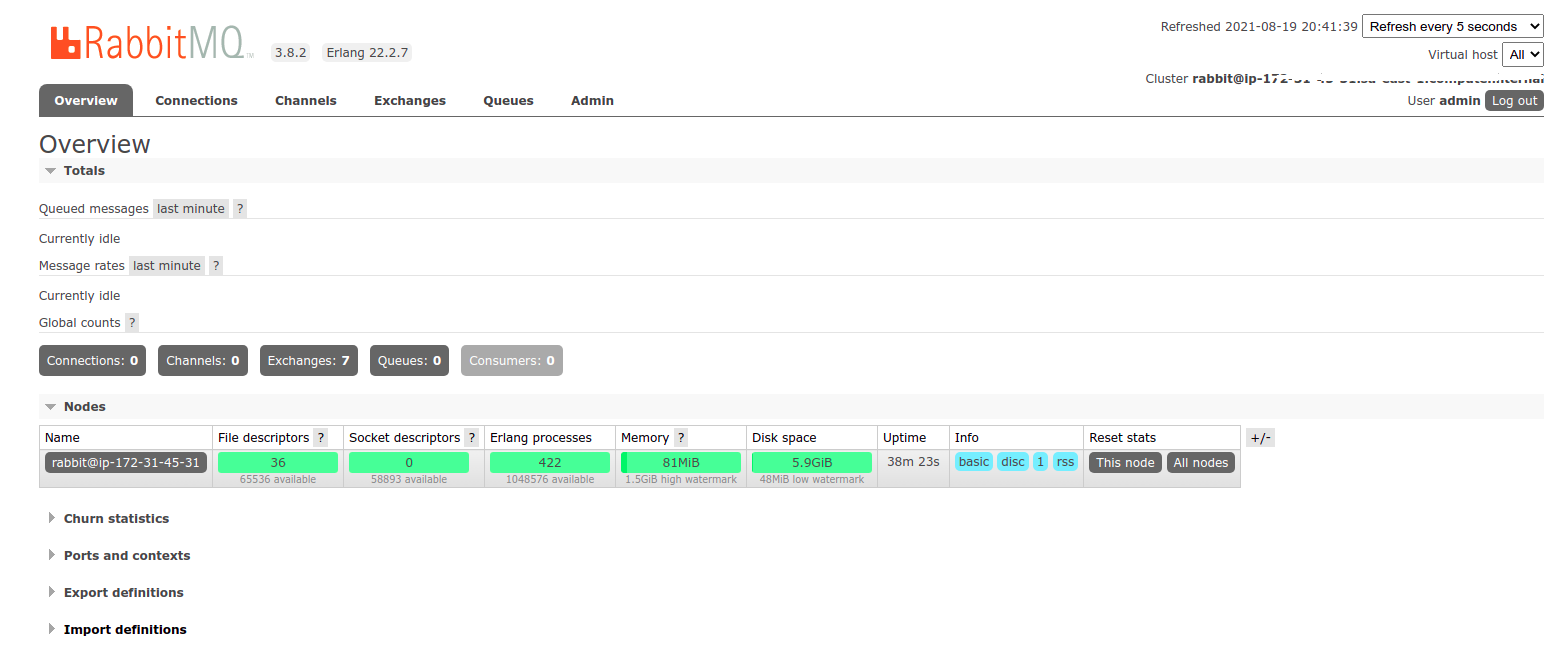Click the Disk space 5.9GiB bar
1567x654 pixels.
[x=812, y=462]
